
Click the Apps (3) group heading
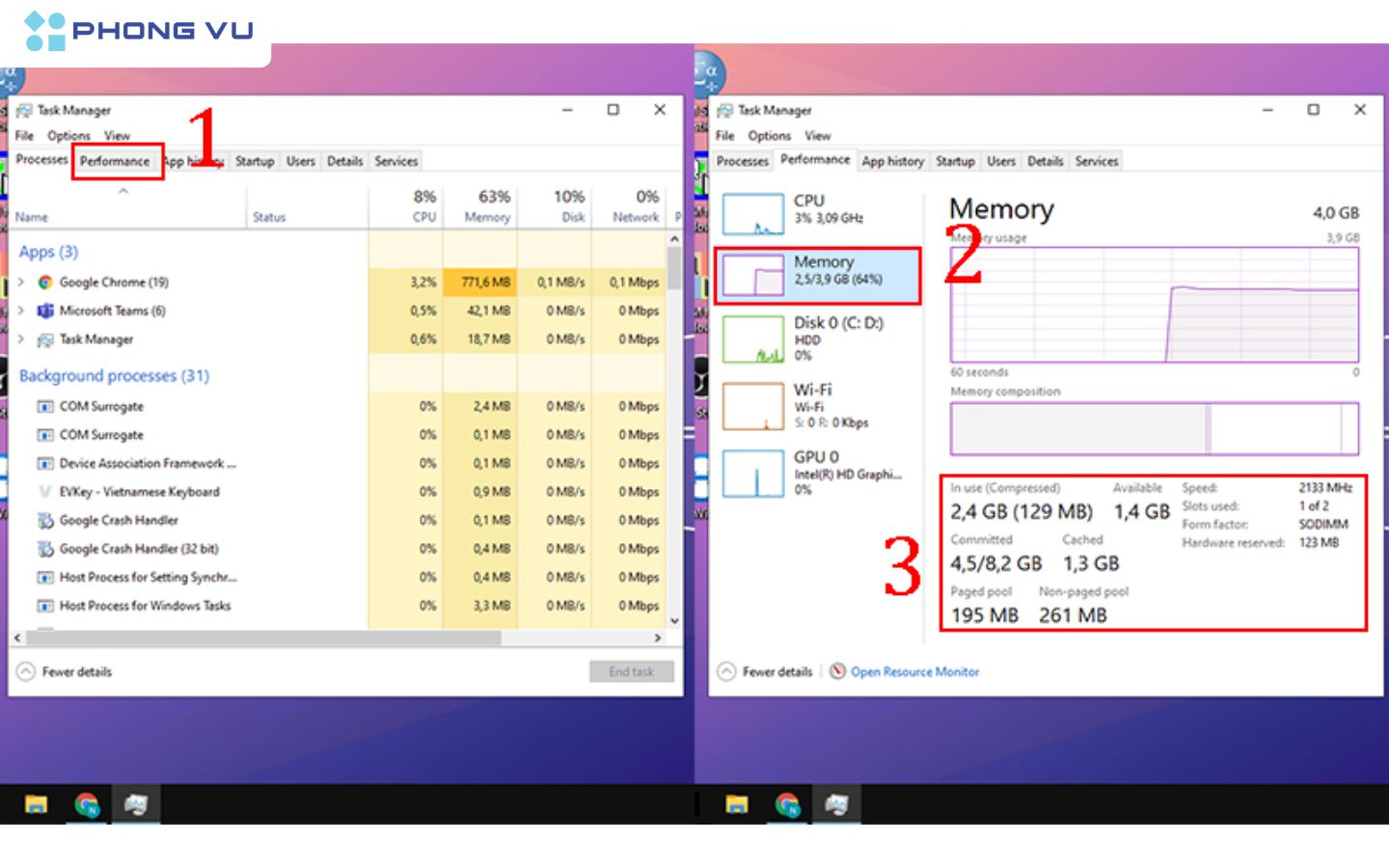[48, 252]
